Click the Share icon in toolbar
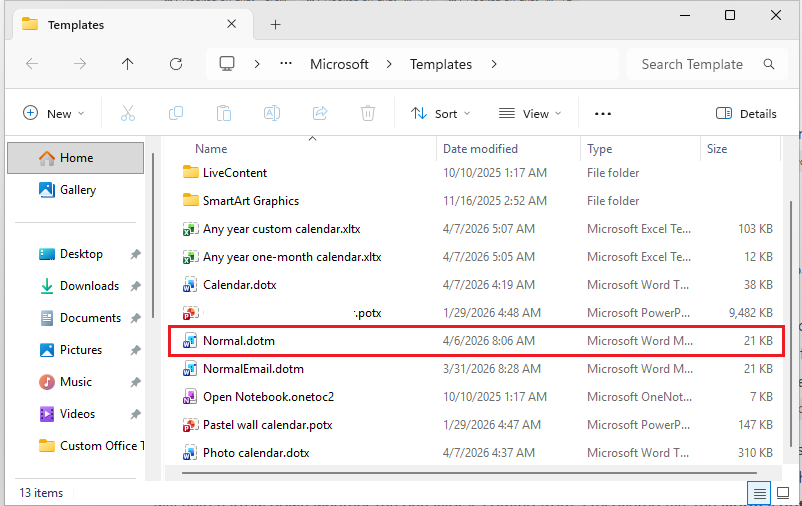Screen dimensions: 802x506 (320, 113)
